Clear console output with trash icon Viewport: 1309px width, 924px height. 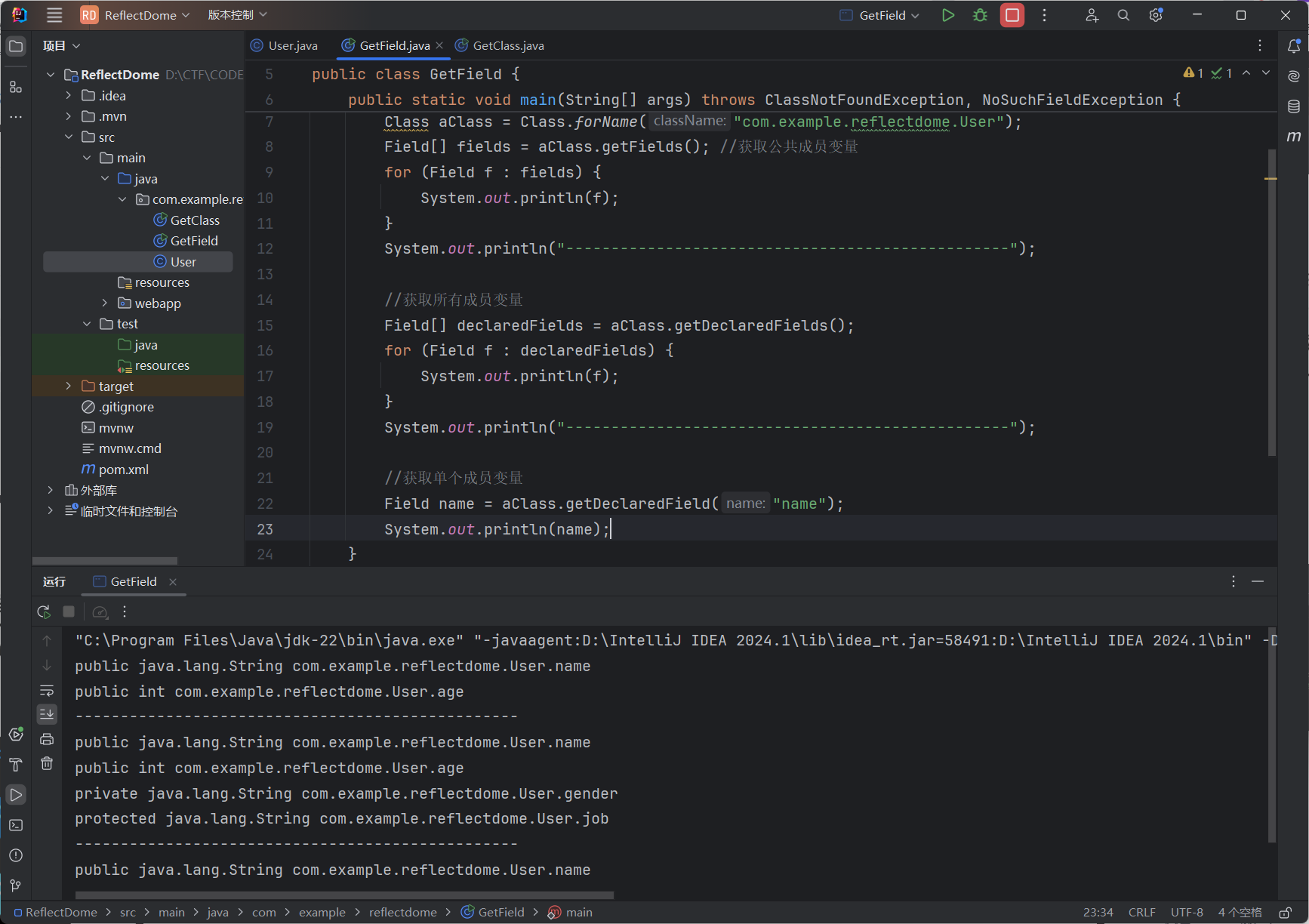pos(47,764)
